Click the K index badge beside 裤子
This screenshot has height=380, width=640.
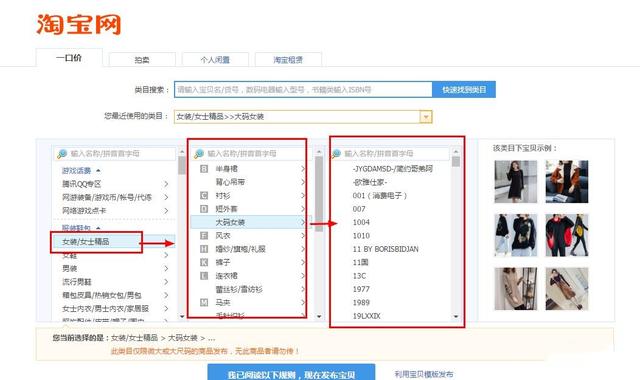tap(204, 262)
